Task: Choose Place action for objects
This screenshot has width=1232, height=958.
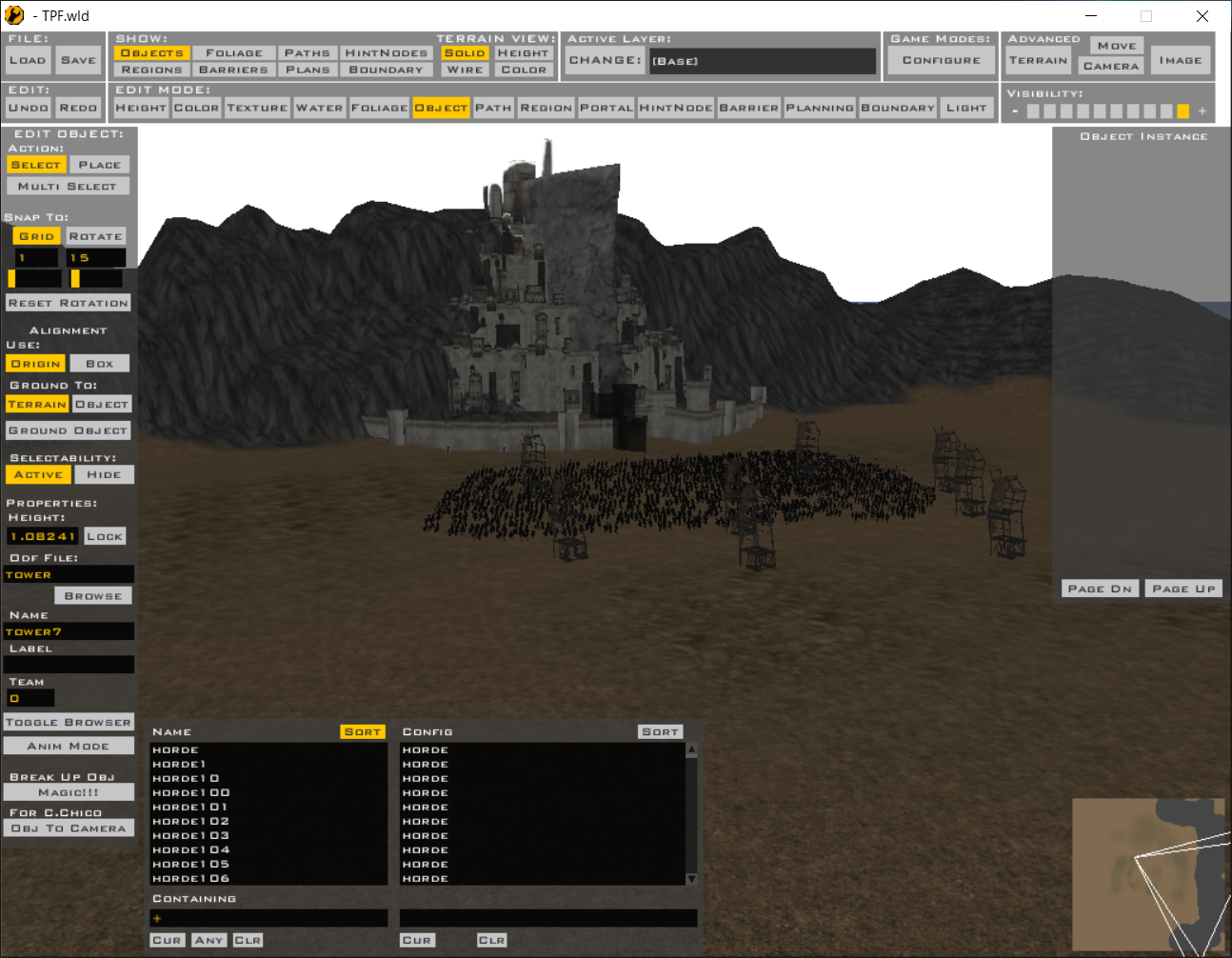Action: 100,165
